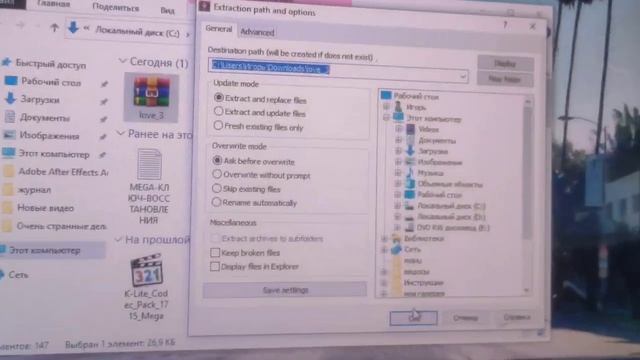Expand the Изображения node in dialog tree

pos(398,162)
